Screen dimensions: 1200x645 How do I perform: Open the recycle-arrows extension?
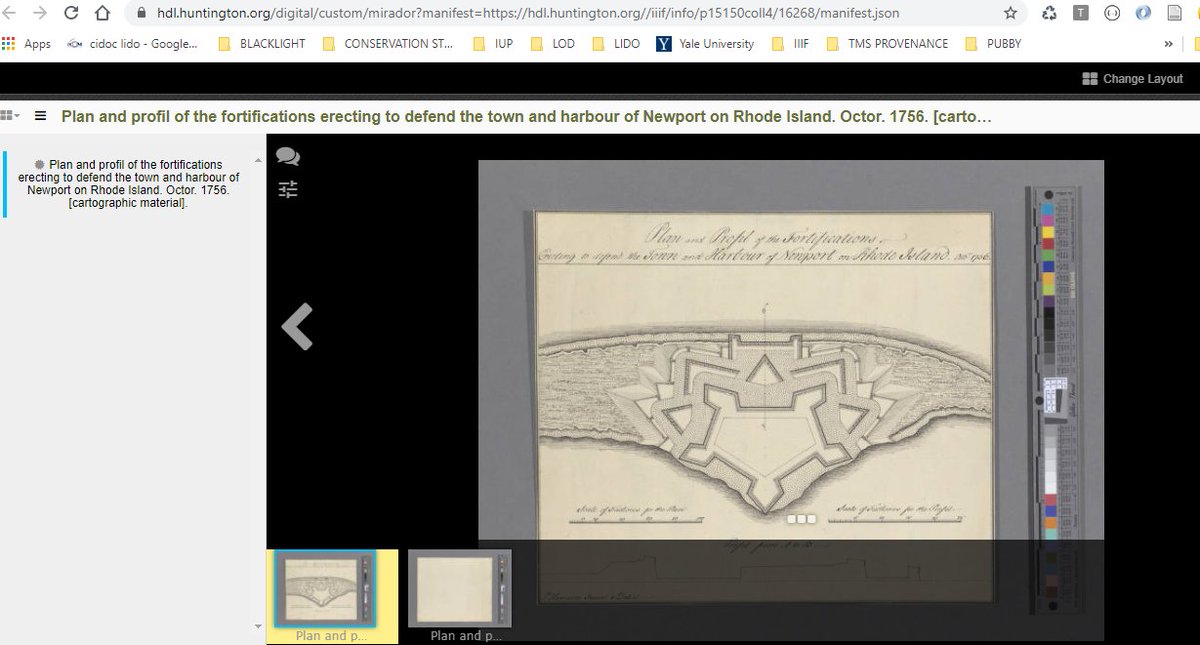(1049, 14)
